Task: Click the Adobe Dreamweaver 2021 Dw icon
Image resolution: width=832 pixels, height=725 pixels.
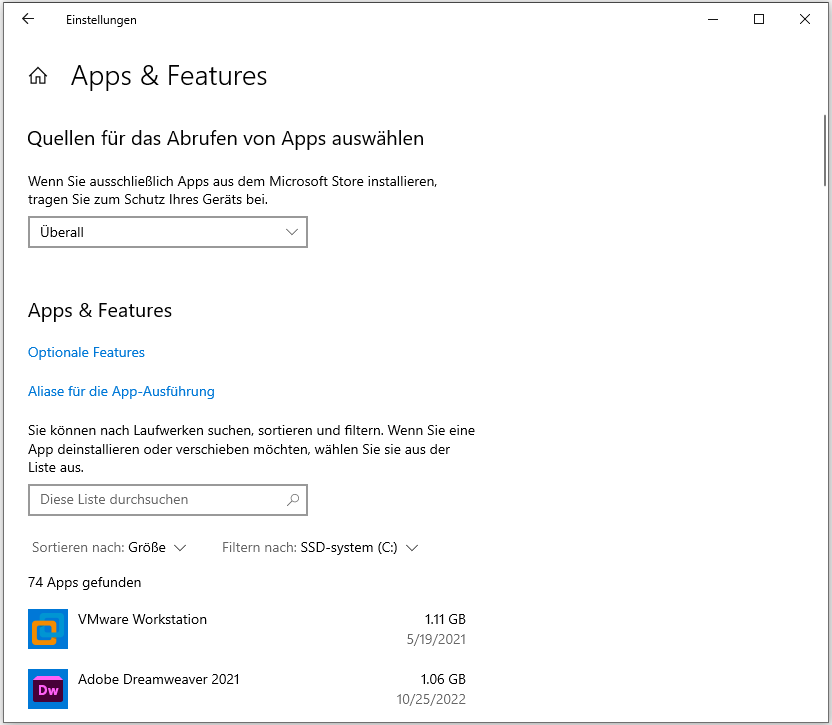Action: (48, 689)
